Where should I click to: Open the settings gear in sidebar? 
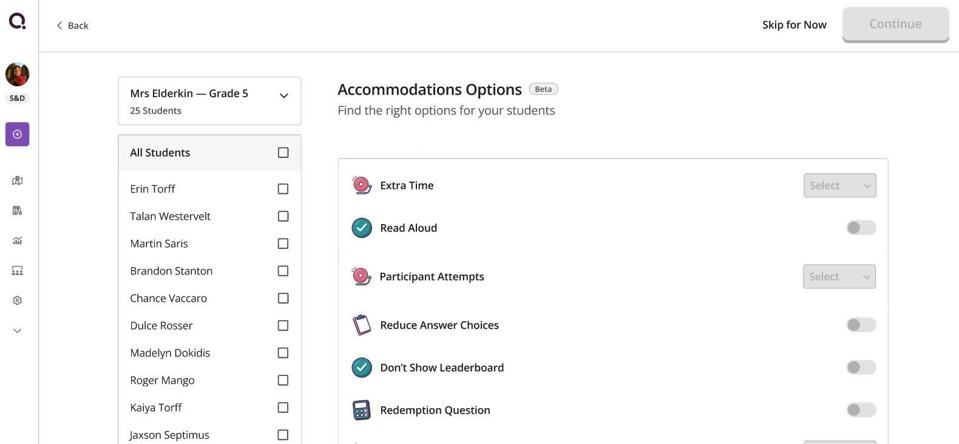(x=17, y=300)
